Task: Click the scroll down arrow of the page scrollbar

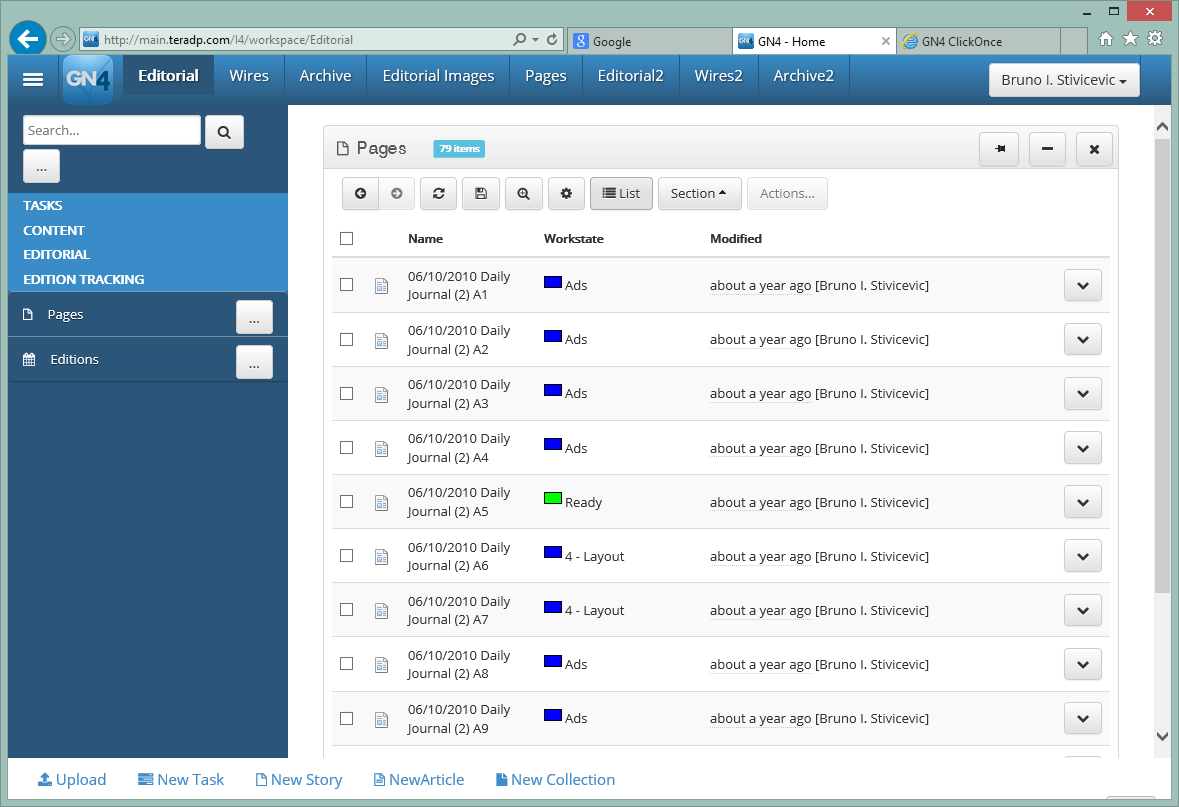Action: pyautogui.click(x=1162, y=736)
